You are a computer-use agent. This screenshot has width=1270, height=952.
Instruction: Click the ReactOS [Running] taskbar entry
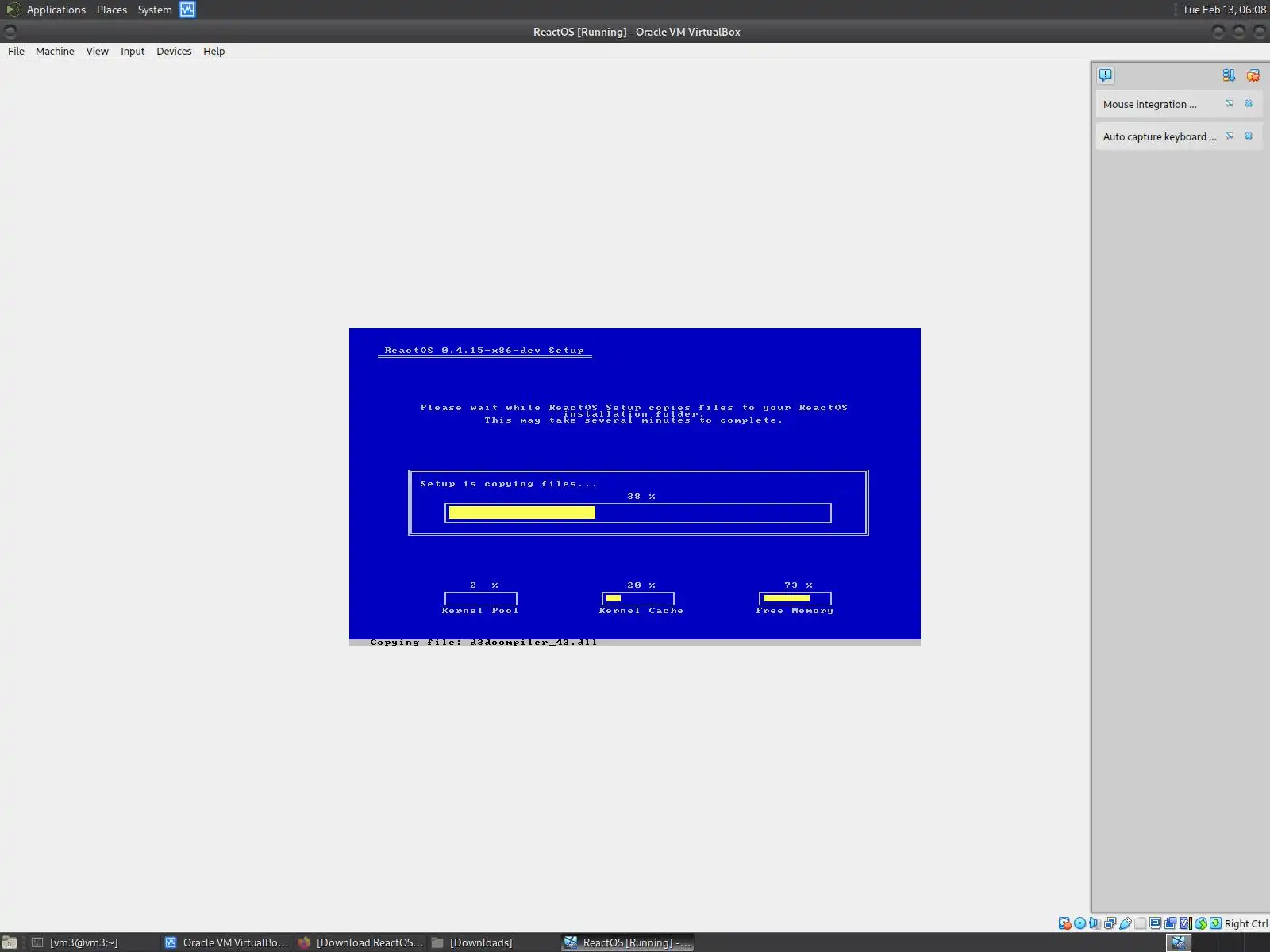627,942
